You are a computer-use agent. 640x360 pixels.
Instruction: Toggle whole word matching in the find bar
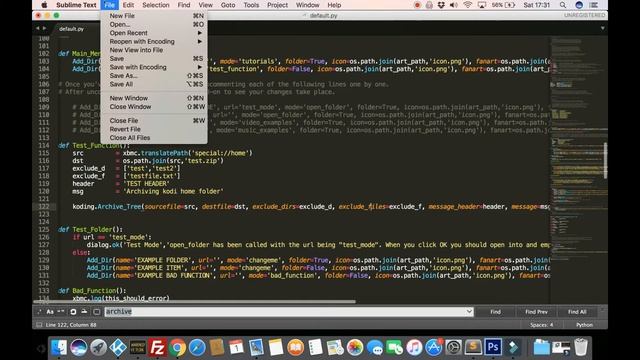point(61,312)
